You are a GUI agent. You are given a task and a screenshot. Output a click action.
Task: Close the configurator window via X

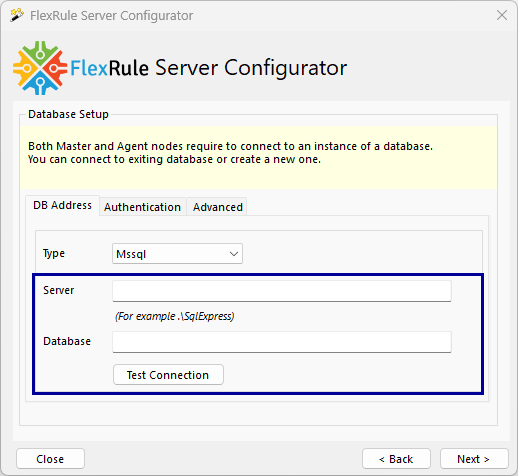(x=502, y=15)
